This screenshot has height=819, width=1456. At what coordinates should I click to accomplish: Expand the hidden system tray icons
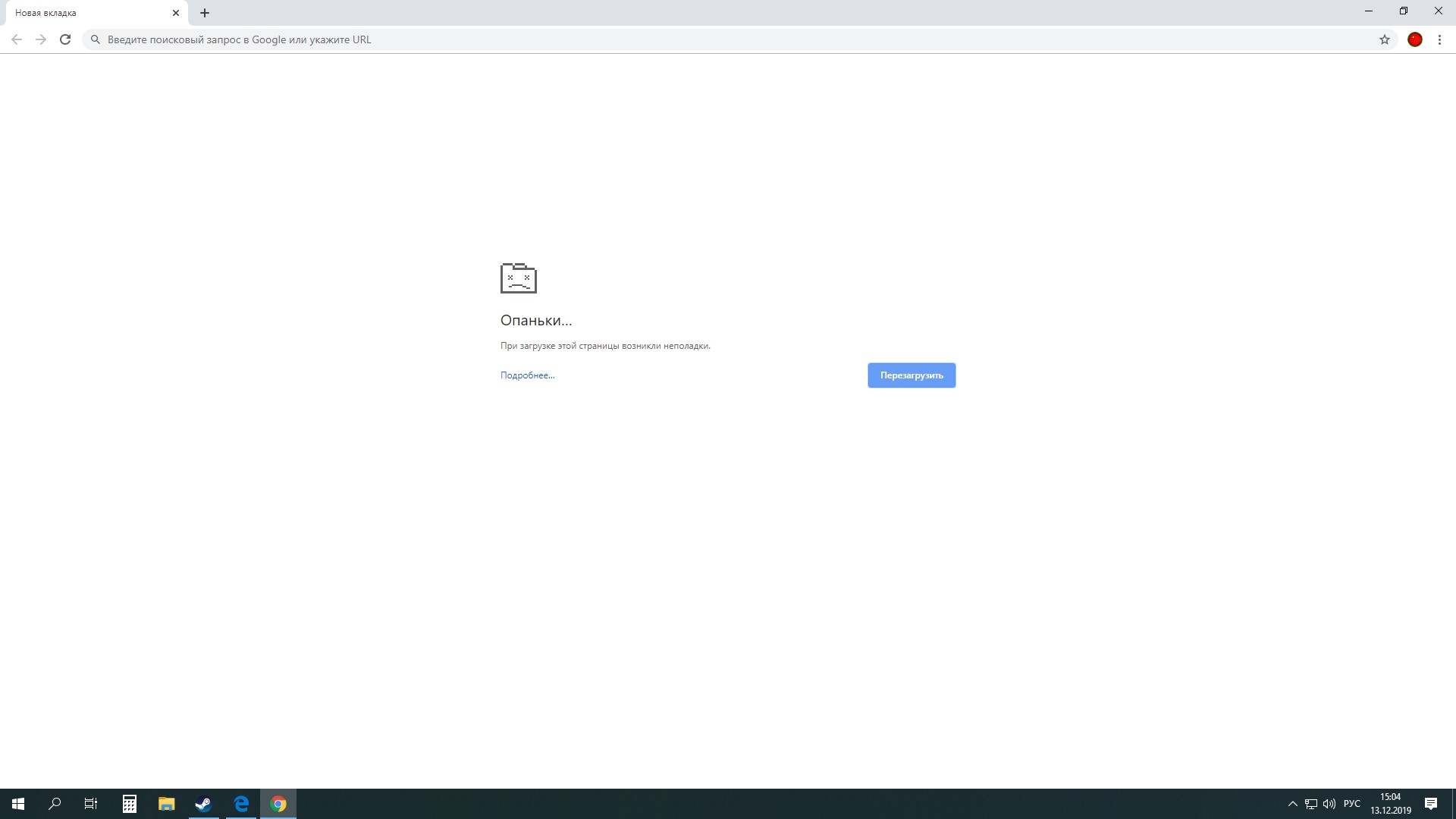tap(1292, 804)
